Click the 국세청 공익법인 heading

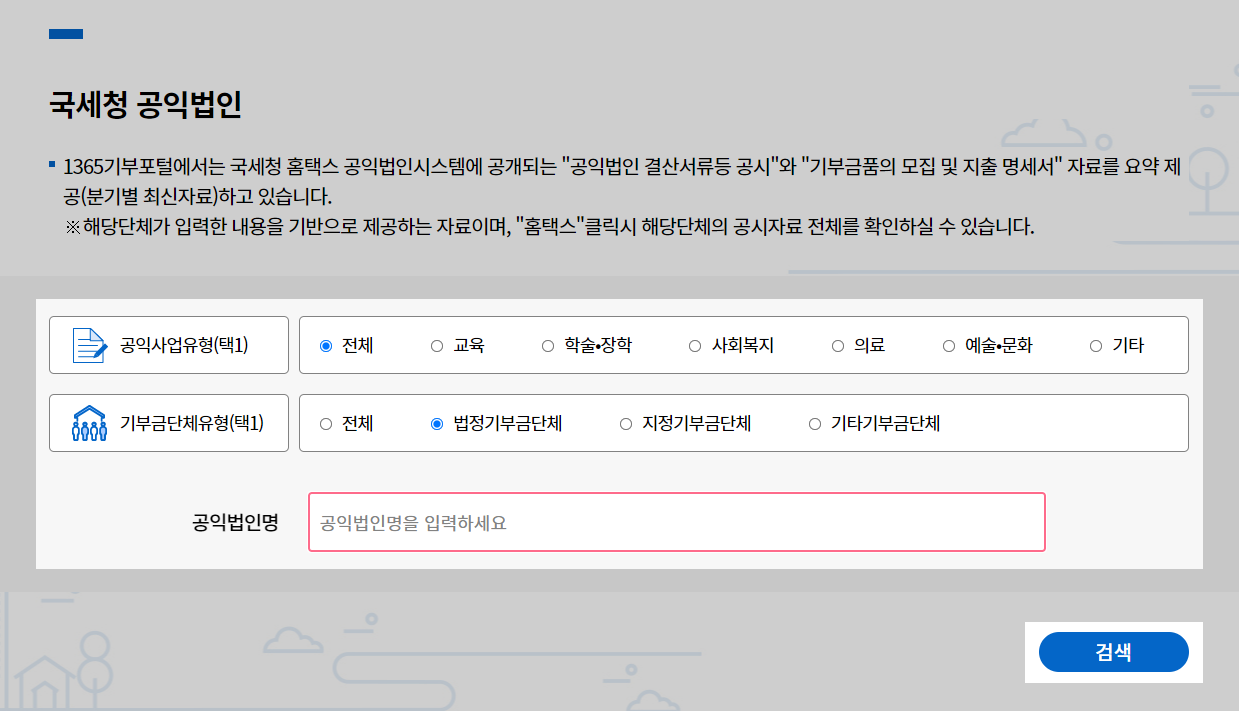coord(145,104)
